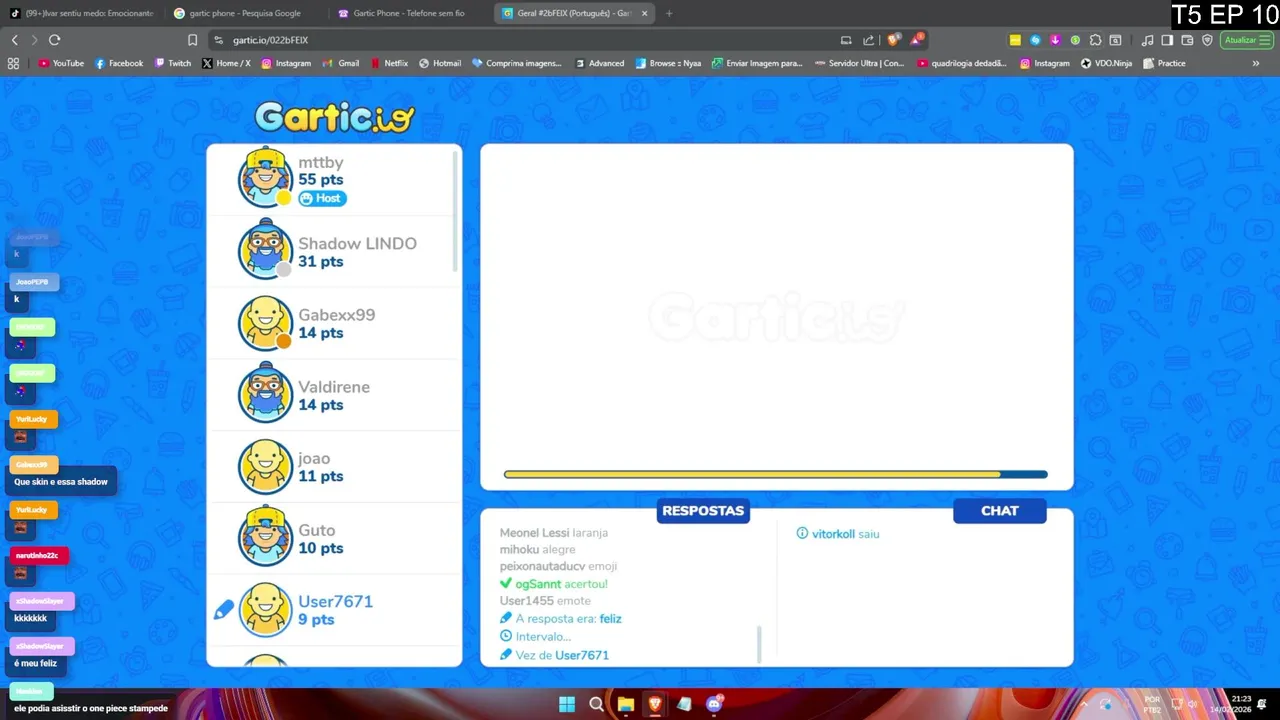Click Guto's avatar

pyautogui.click(x=265, y=537)
